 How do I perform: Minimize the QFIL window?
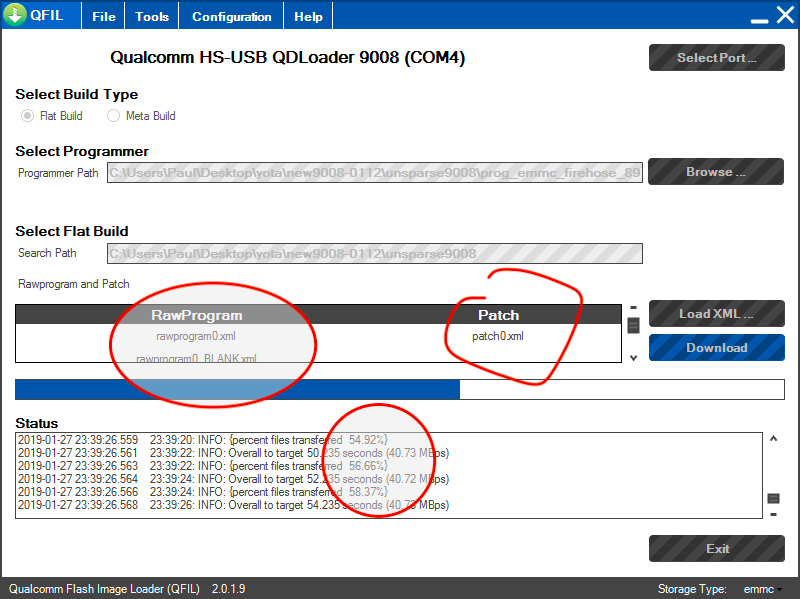coord(759,20)
